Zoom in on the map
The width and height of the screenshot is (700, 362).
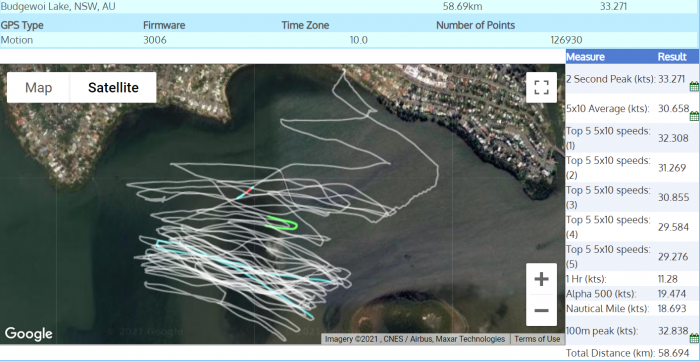pos(541,279)
